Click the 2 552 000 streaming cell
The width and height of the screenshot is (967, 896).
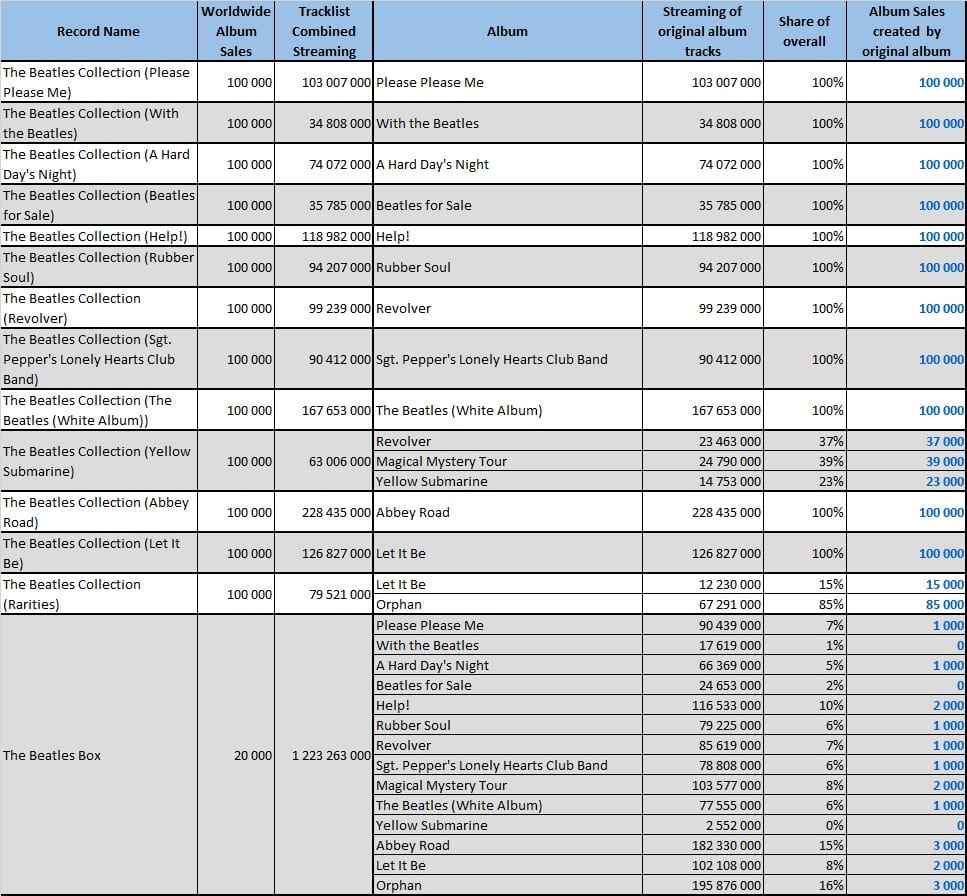[x=702, y=824]
